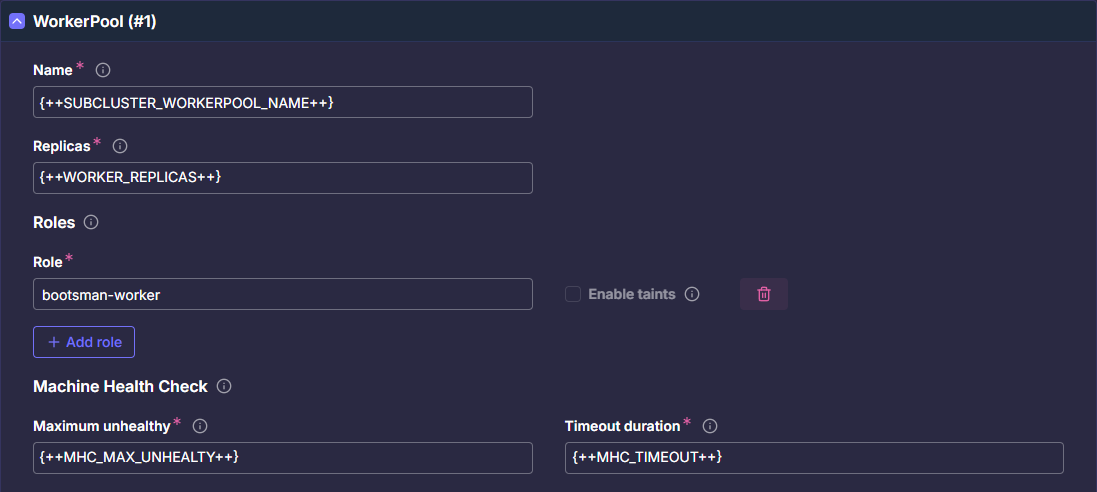Click the Enable taints label text
Screen dimensions: 1097x492
(x=631, y=294)
